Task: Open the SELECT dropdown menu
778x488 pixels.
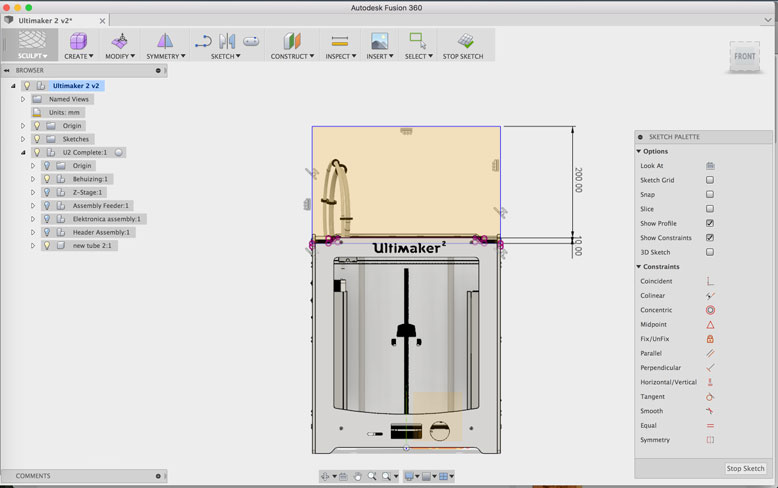Action: click(418, 57)
